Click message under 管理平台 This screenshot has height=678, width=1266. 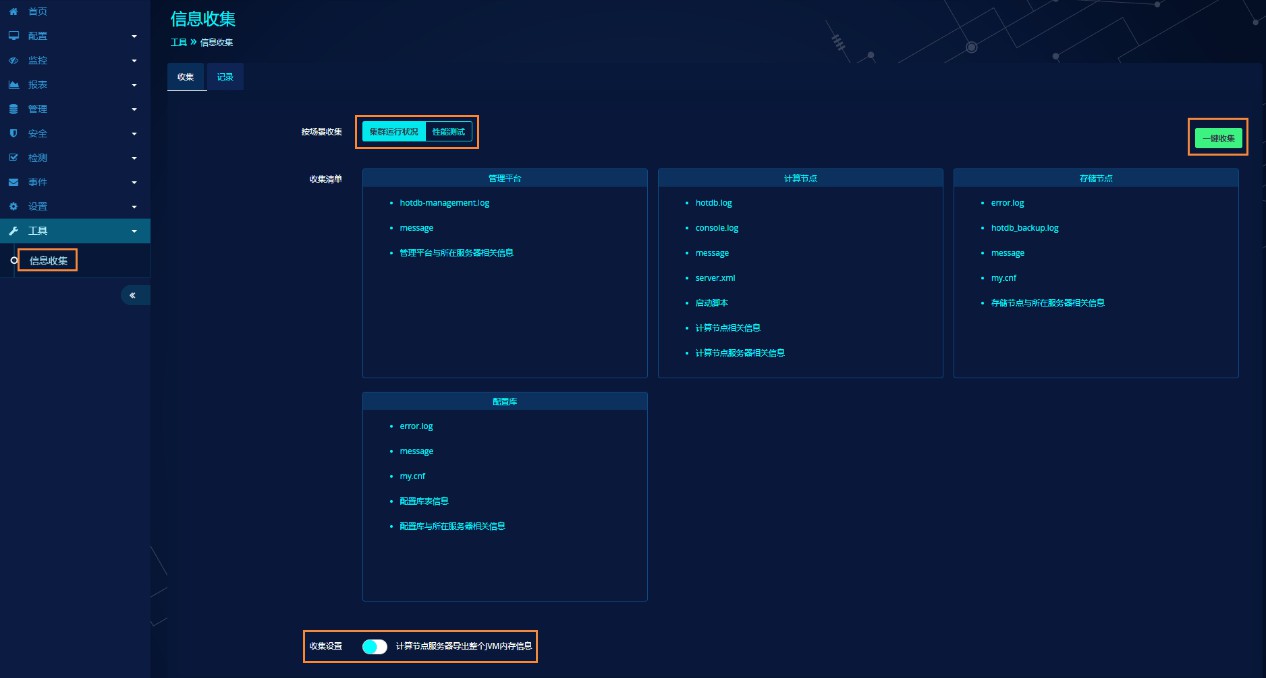416,228
